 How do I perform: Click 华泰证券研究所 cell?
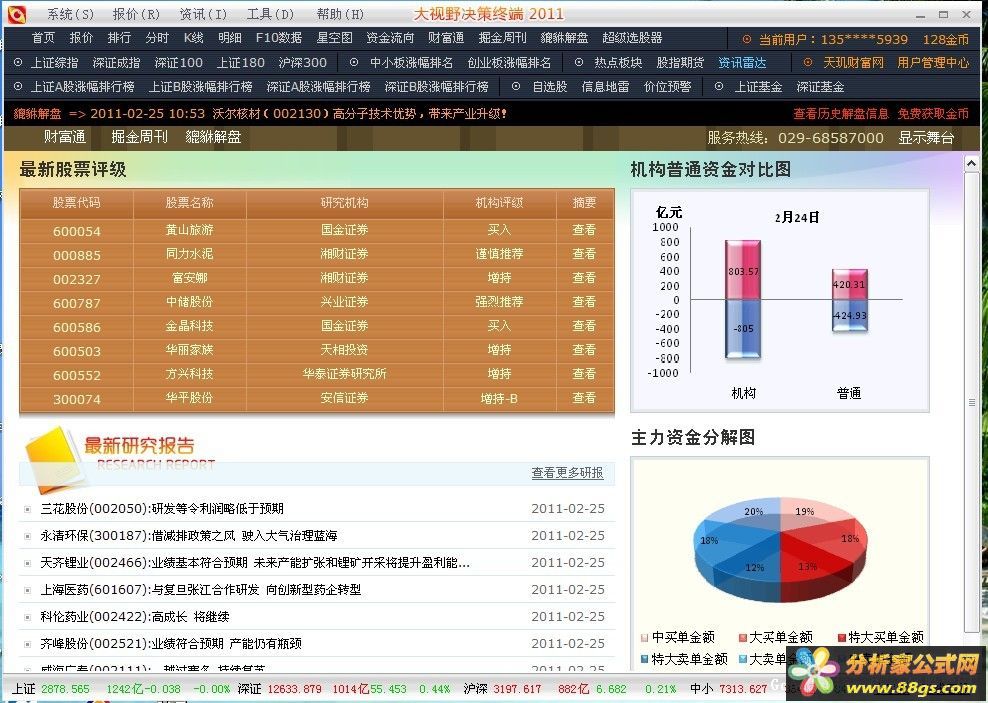[x=344, y=374]
